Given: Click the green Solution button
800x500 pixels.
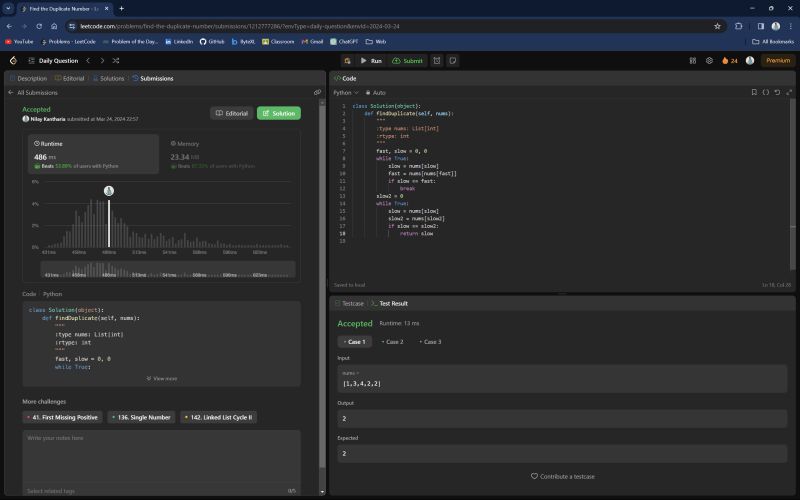Looking at the screenshot, I should click(279, 113).
